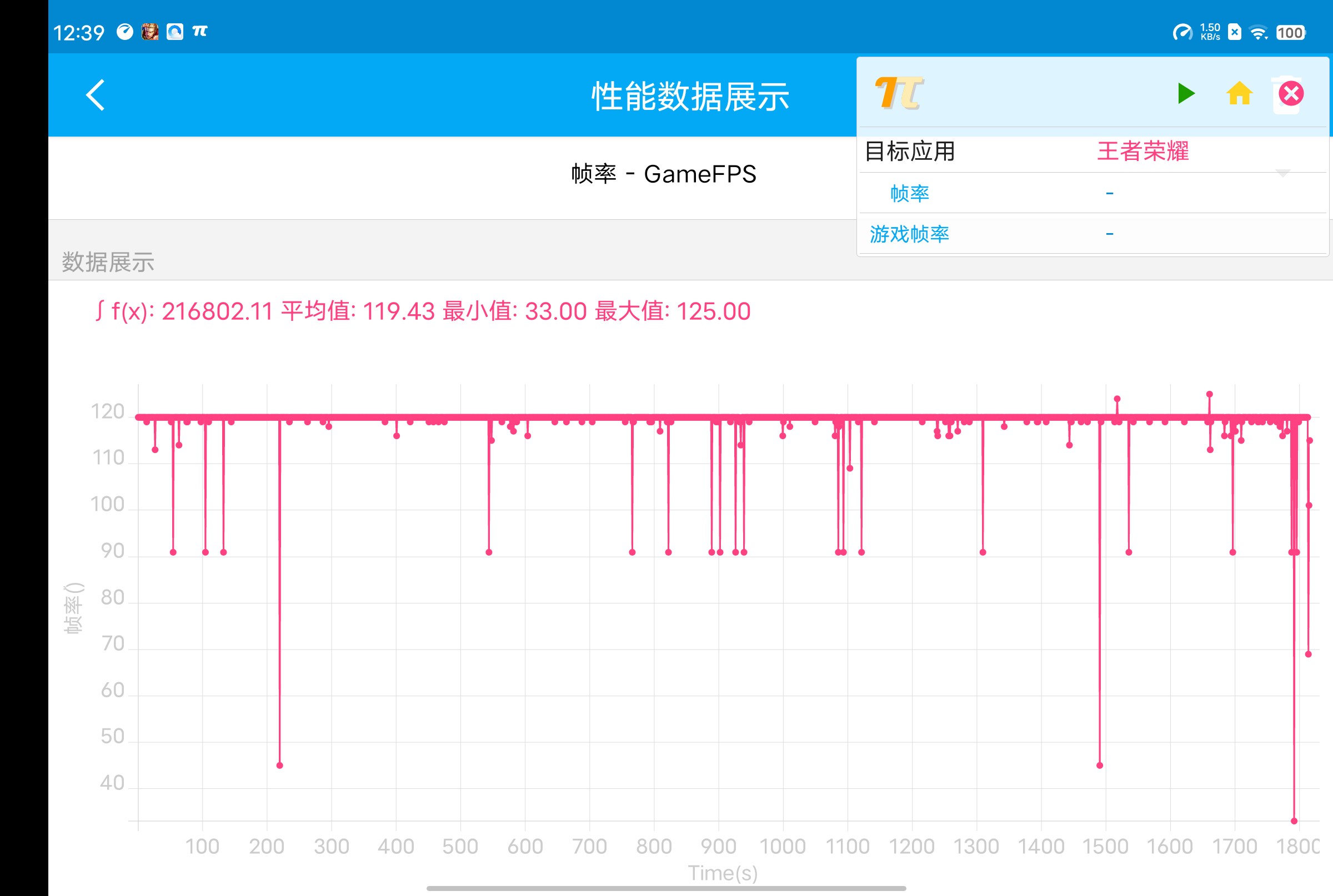This screenshot has width=1333, height=896.
Task: Toggle the 帧率 metric row in the overlay
Action: point(911,194)
